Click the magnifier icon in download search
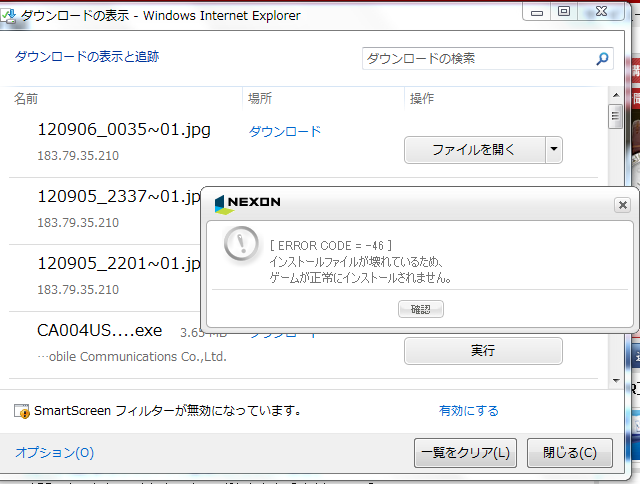This screenshot has height=484, width=640. [602, 59]
